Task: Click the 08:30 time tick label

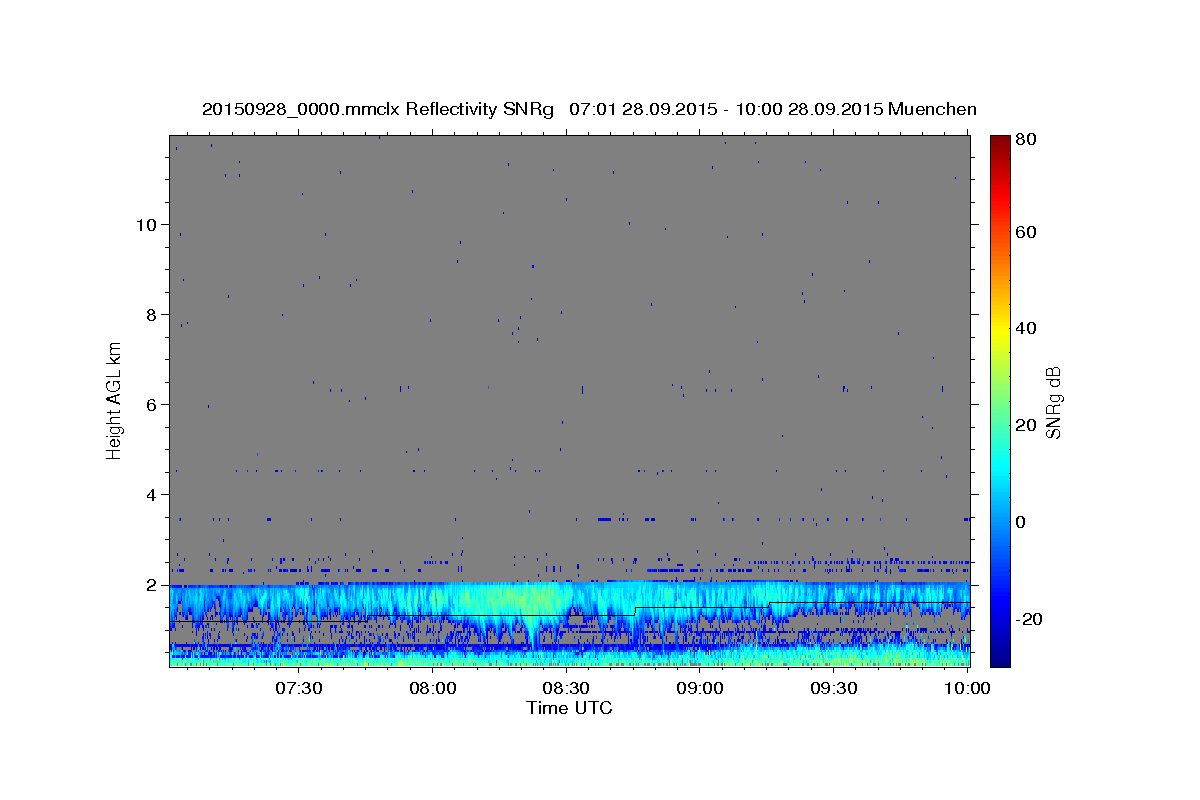Action: pyautogui.click(x=566, y=689)
